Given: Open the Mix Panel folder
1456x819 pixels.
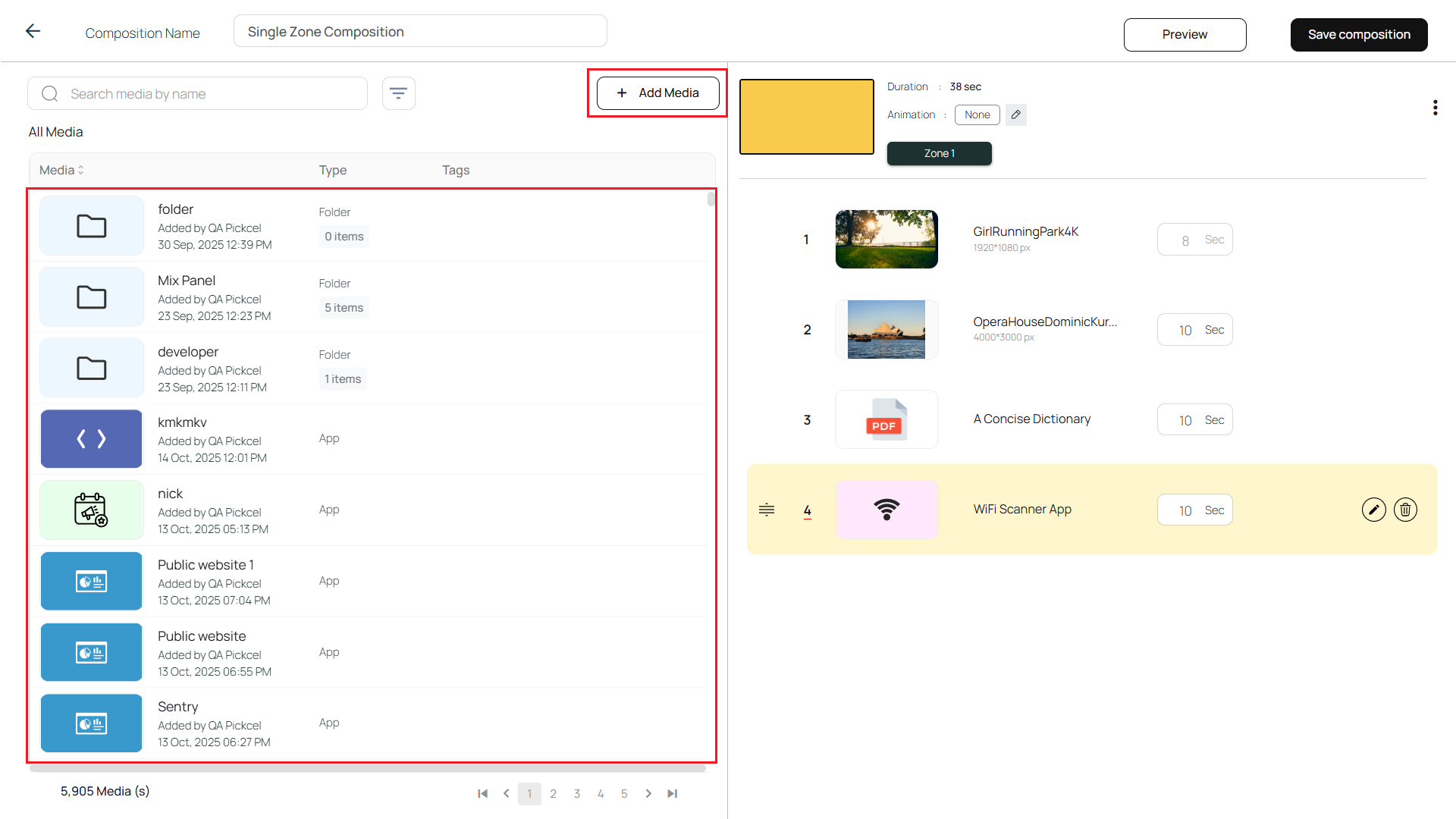Looking at the screenshot, I should click(x=187, y=281).
